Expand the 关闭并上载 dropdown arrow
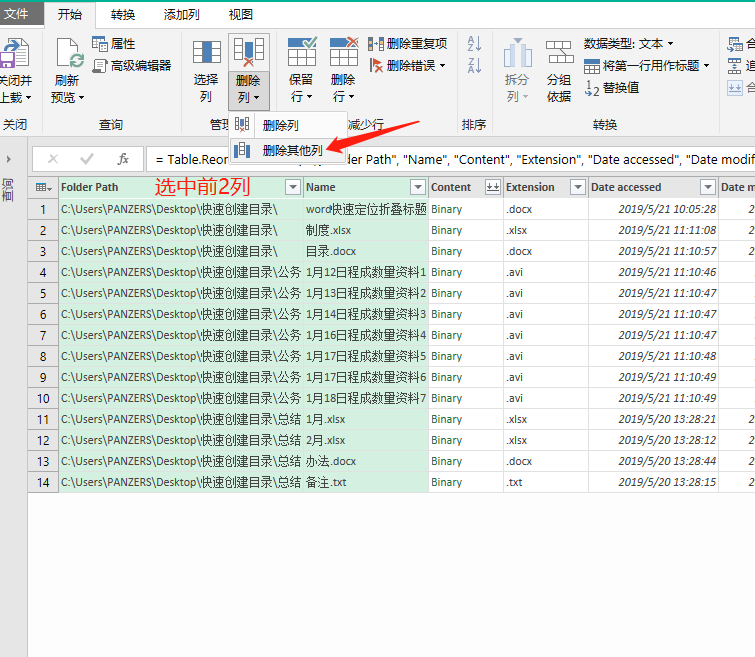Image resolution: width=755 pixels, height=657 pixels. (x=28, y=98)
